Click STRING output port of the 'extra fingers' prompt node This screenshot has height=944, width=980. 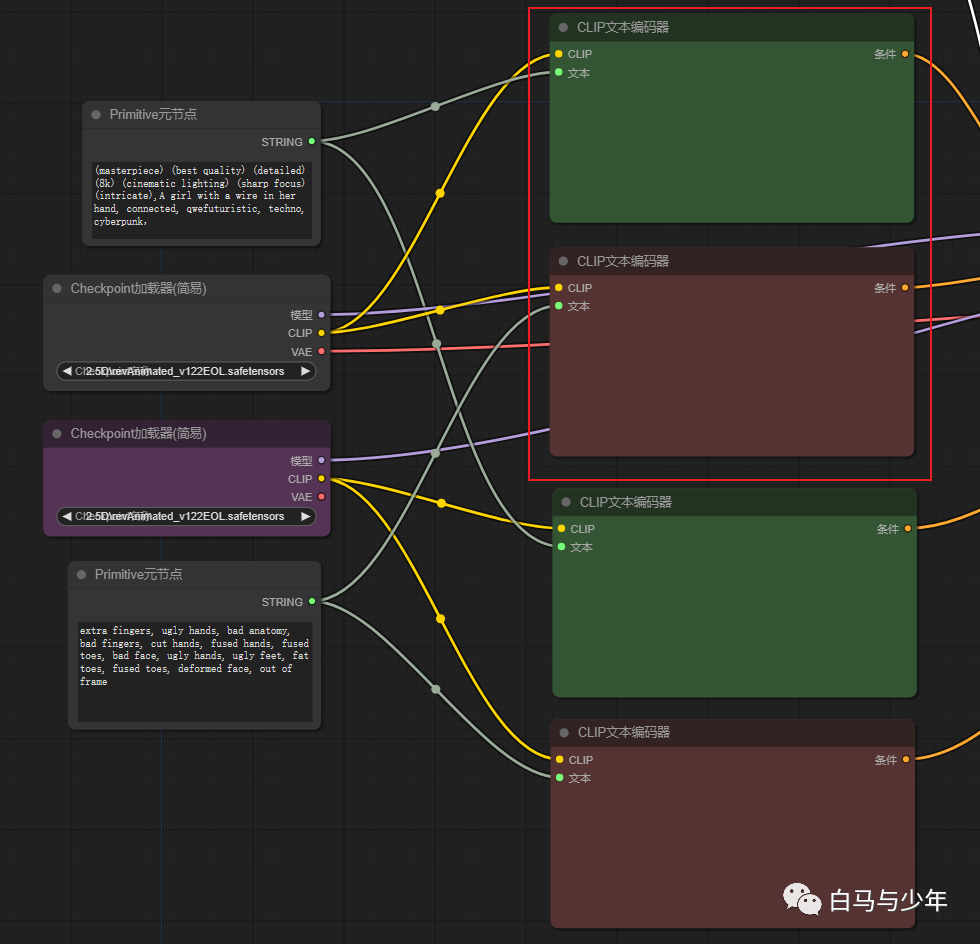click(312, 601)
